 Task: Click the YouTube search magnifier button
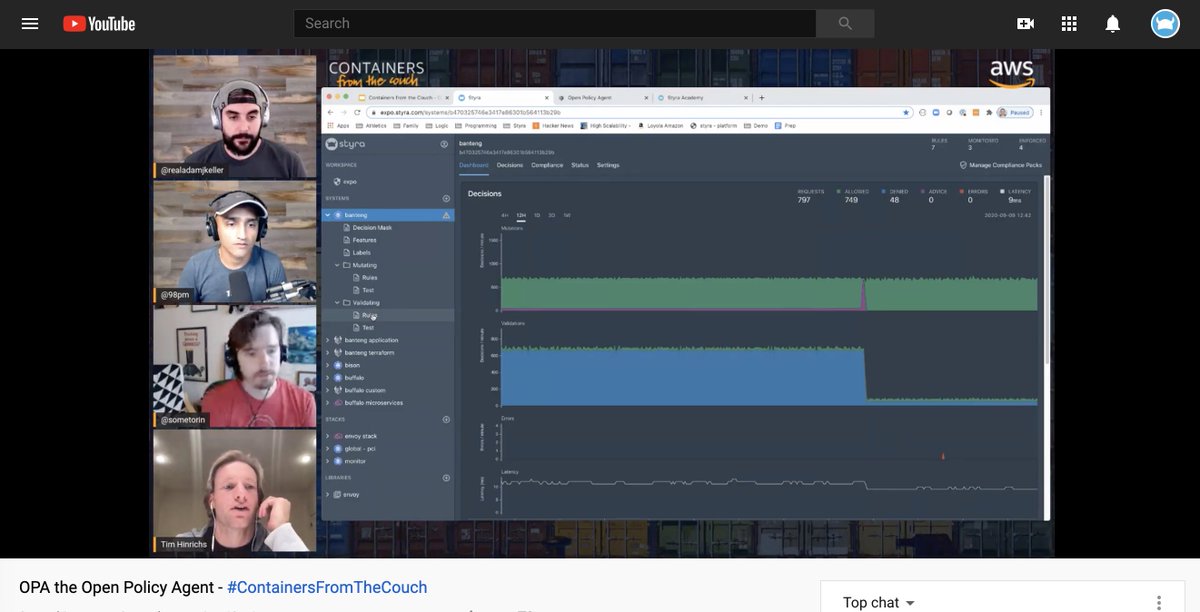(x=845, y=23)
